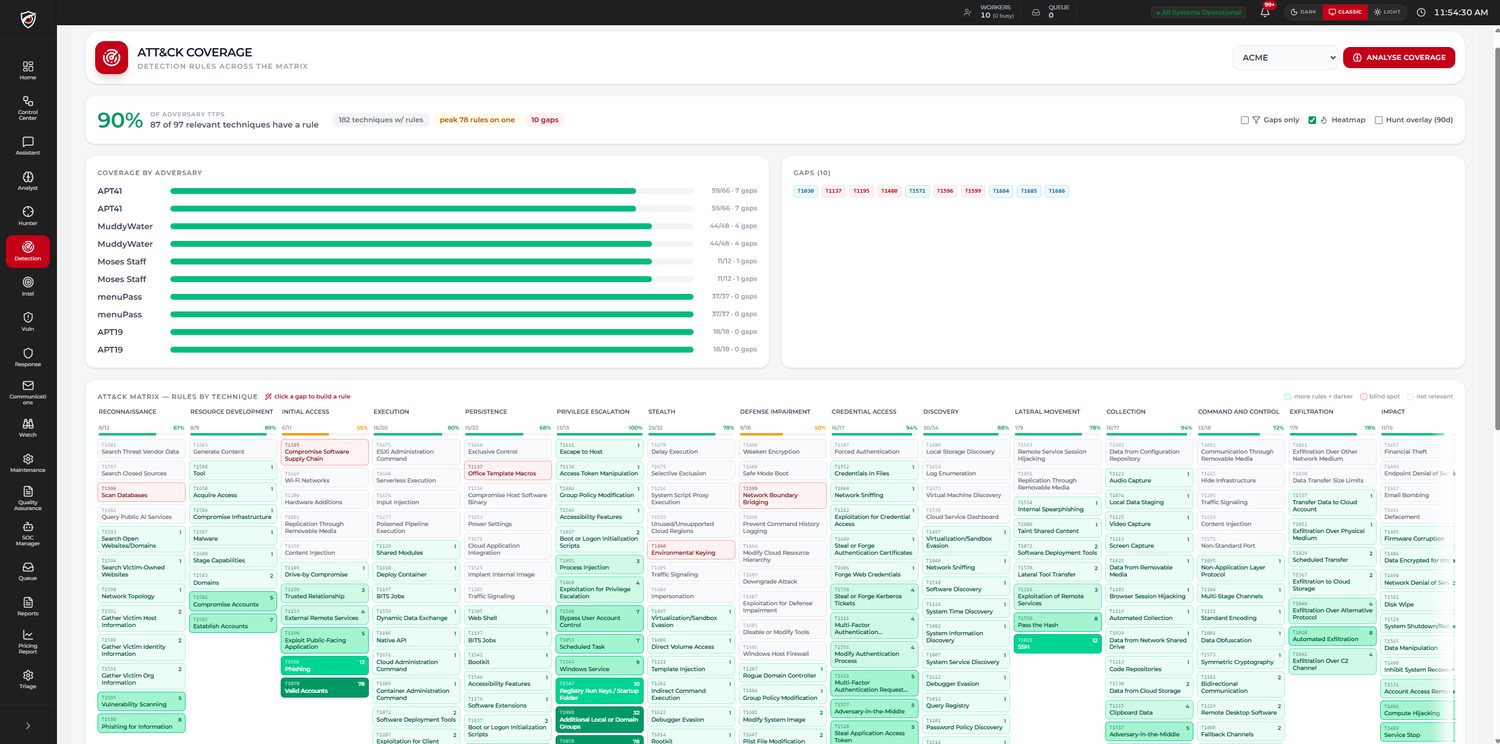Click gap chip T1137
The width and height of the screenshot is (1500, 744).
833,190
